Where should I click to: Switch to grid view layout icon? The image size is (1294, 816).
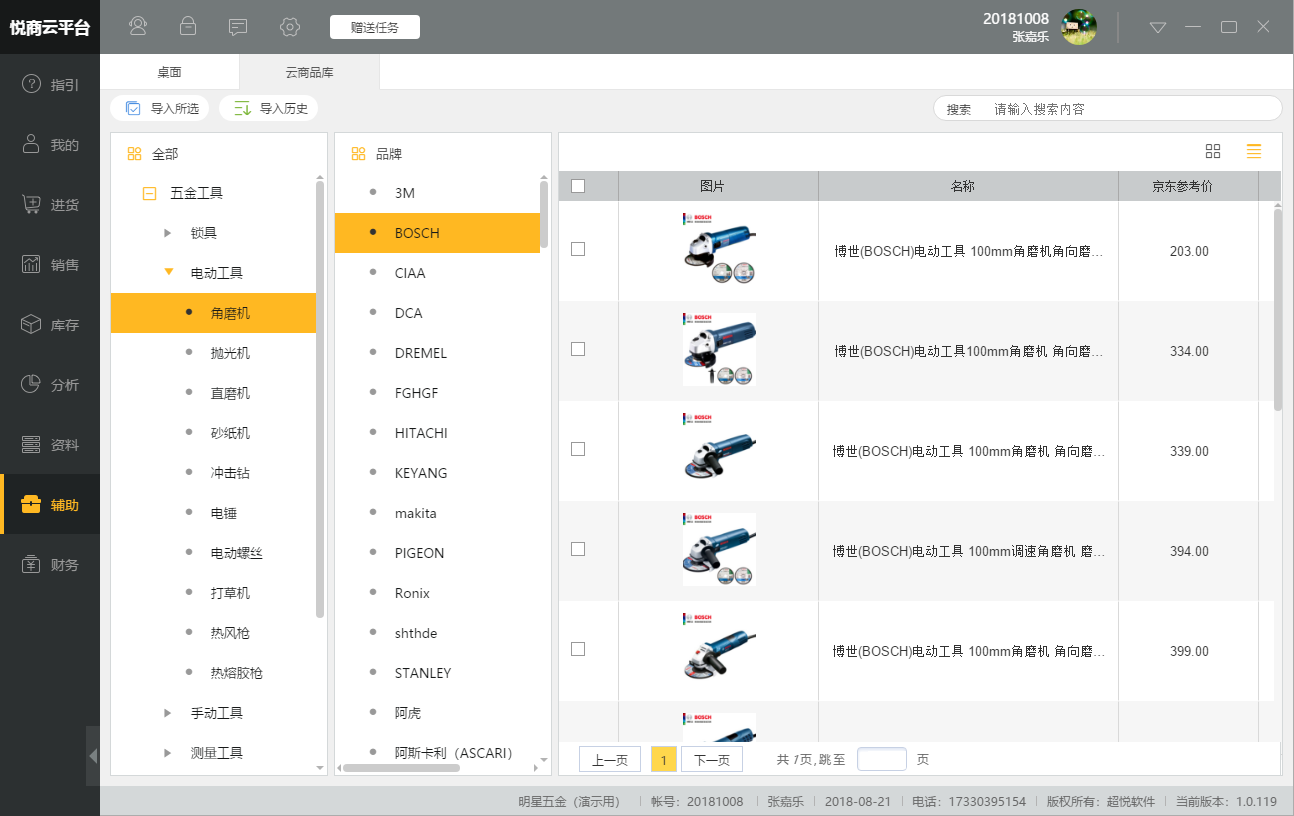point(1213,151)
